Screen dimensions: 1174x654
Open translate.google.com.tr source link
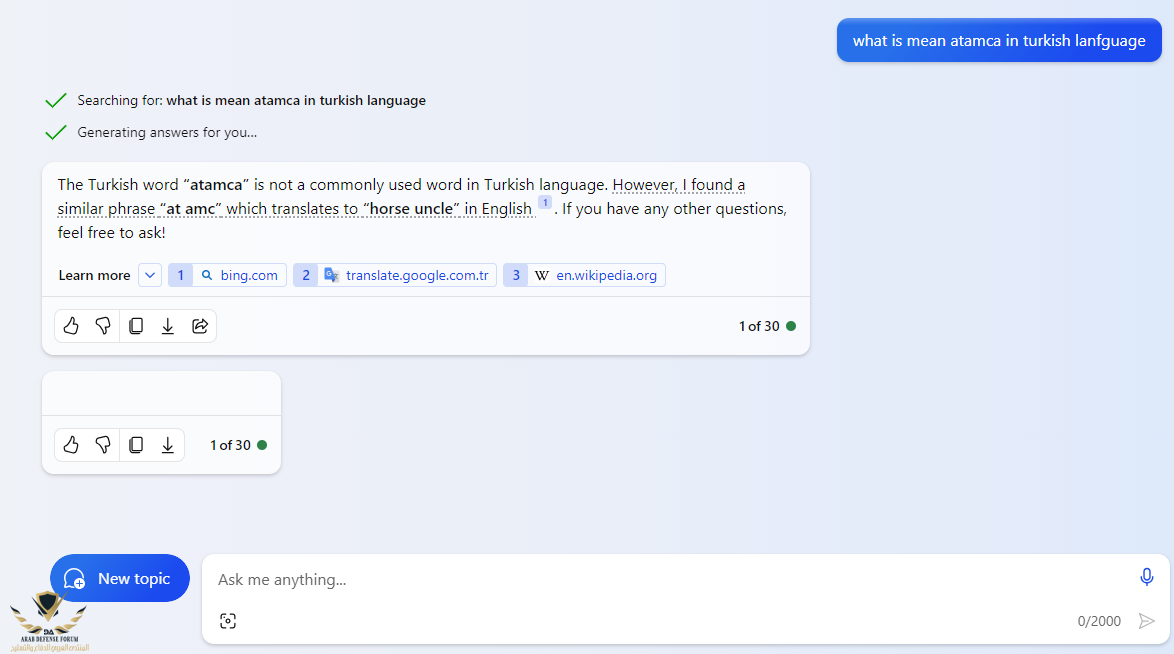pyautogui.click(x=395, y=275)
